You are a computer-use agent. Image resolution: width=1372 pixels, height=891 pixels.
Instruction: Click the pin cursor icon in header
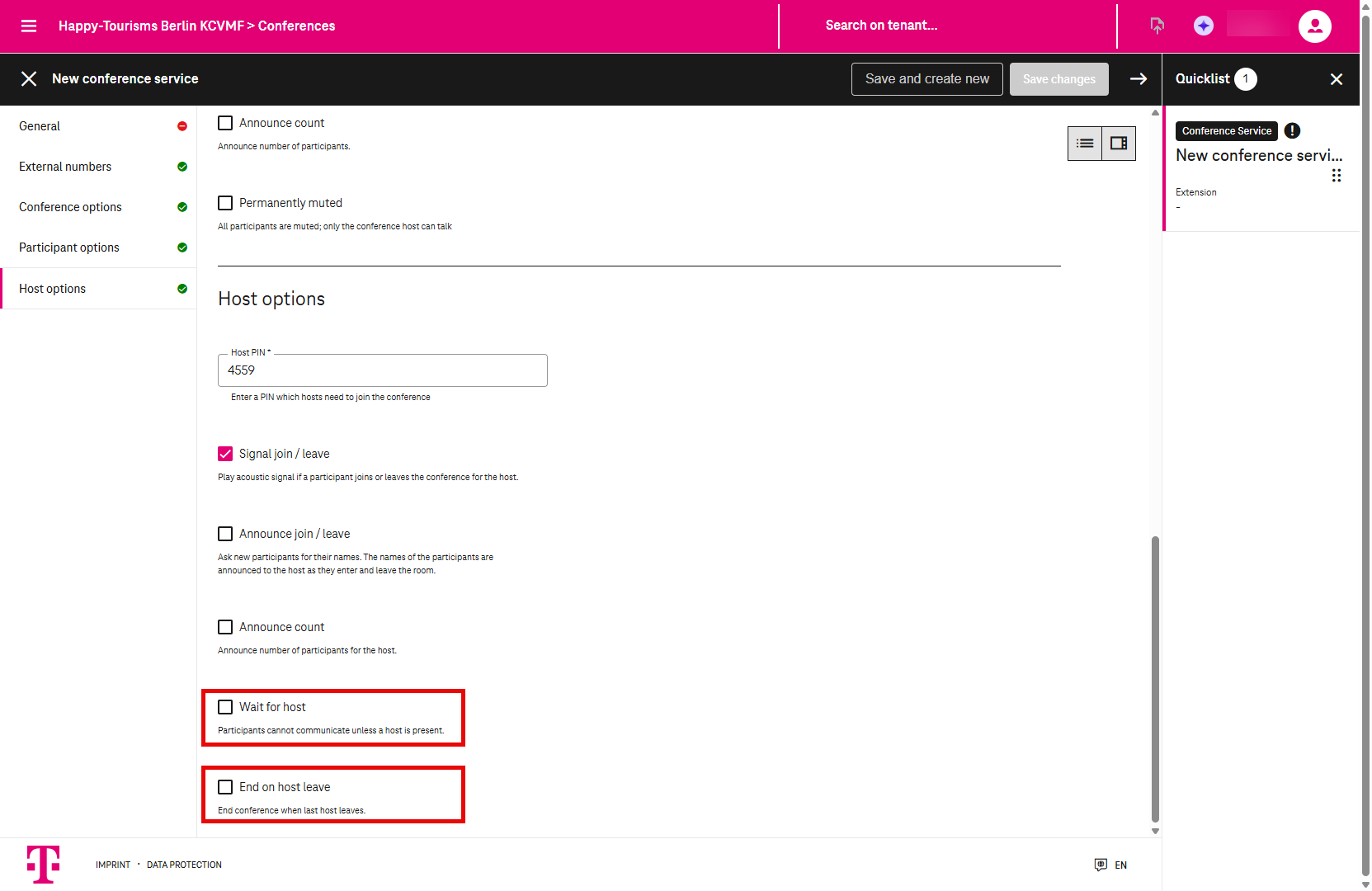tap(1157, 26)
